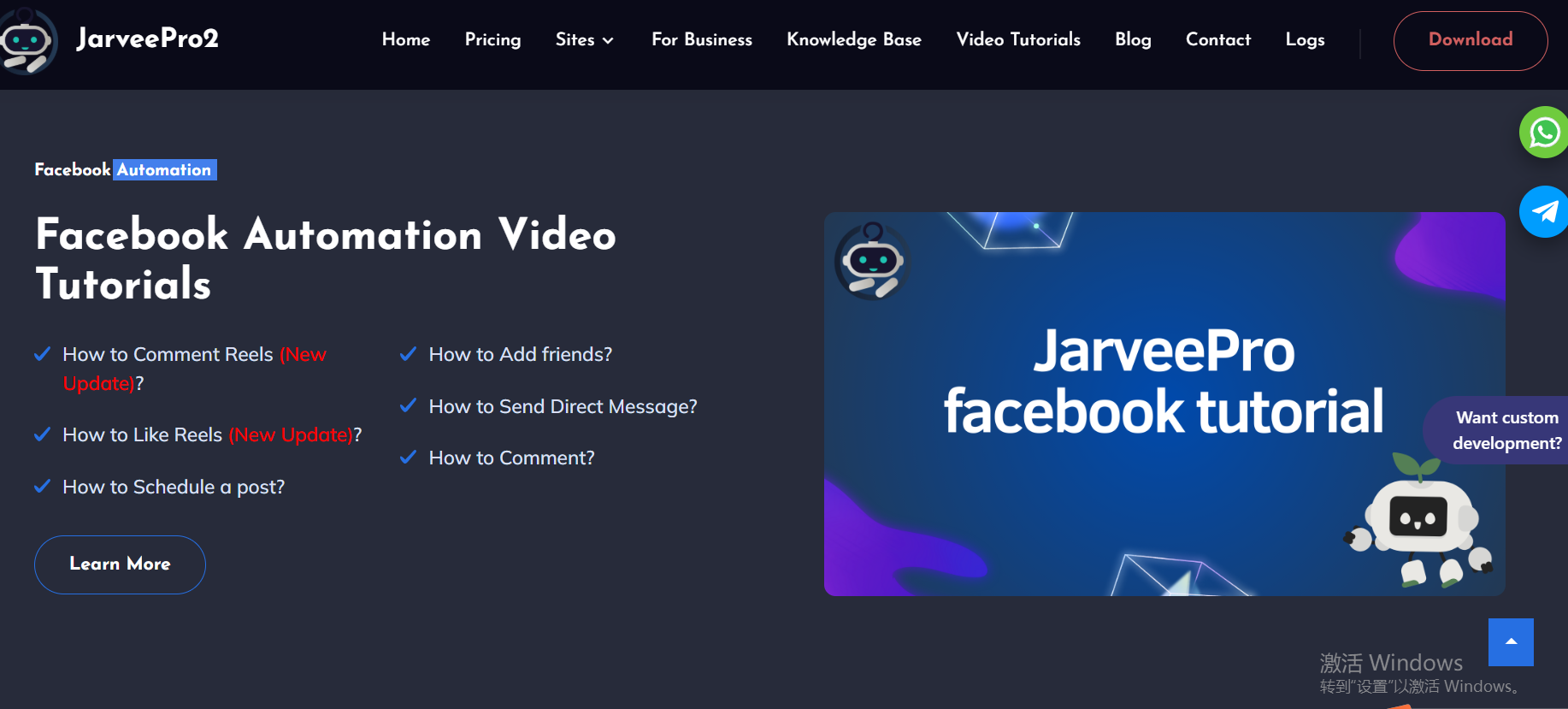Image resolution: width=1568 pixels, height=709 pixels.
Task: Open WhatsApp chat floating icon
Action: click(1544, 133)
